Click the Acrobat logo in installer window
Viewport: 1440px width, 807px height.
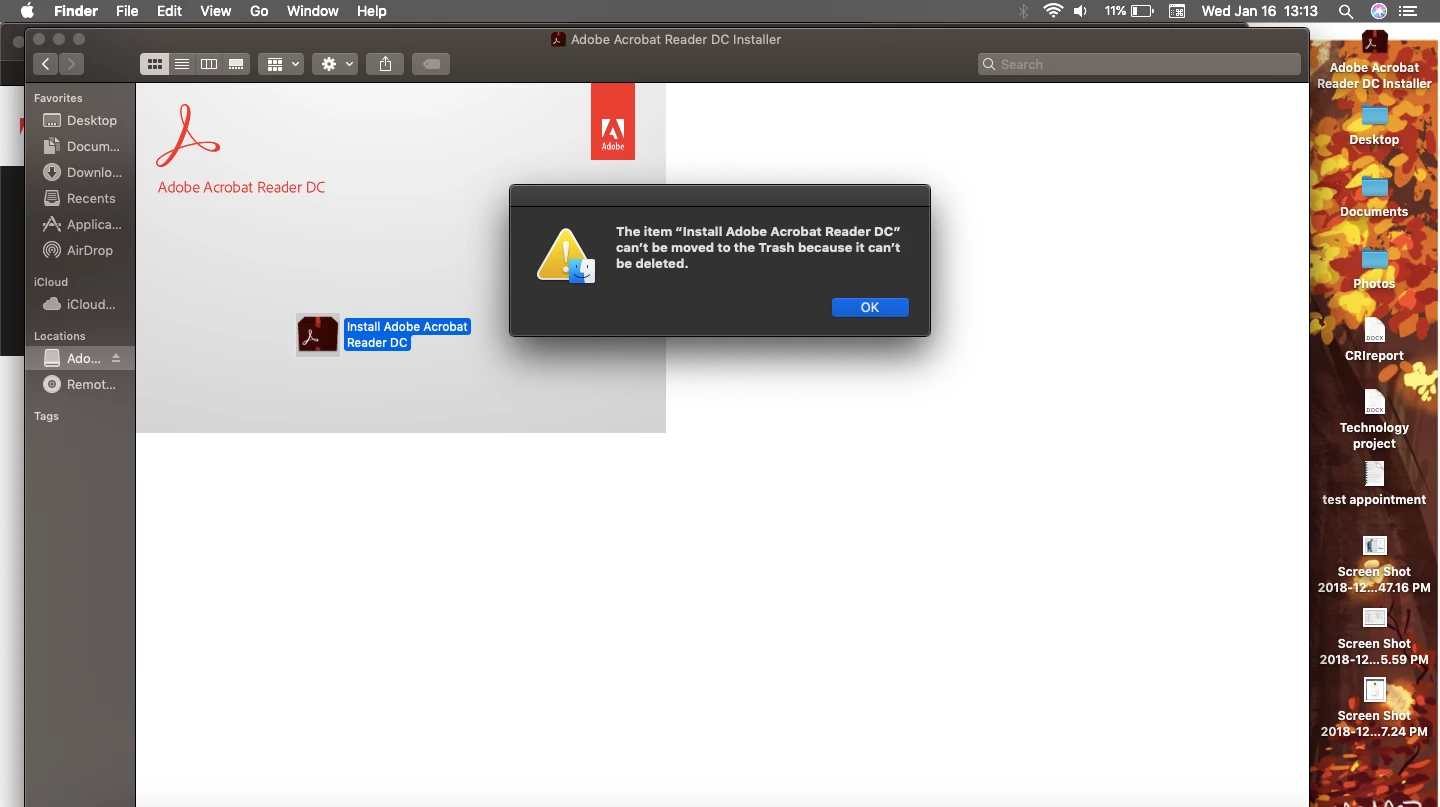tap(187, 136)
